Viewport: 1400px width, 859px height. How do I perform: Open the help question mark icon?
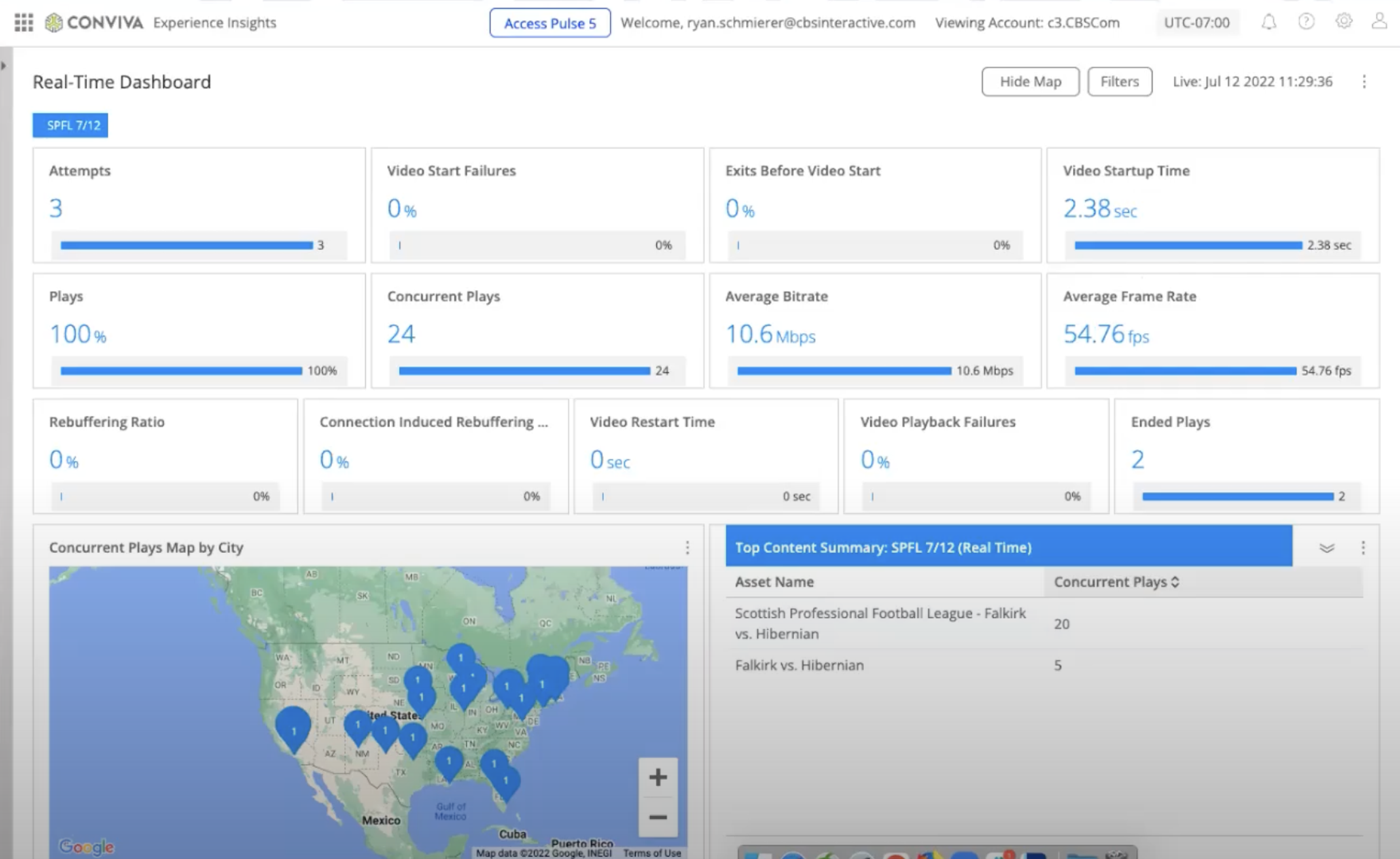pos(1306,22)
